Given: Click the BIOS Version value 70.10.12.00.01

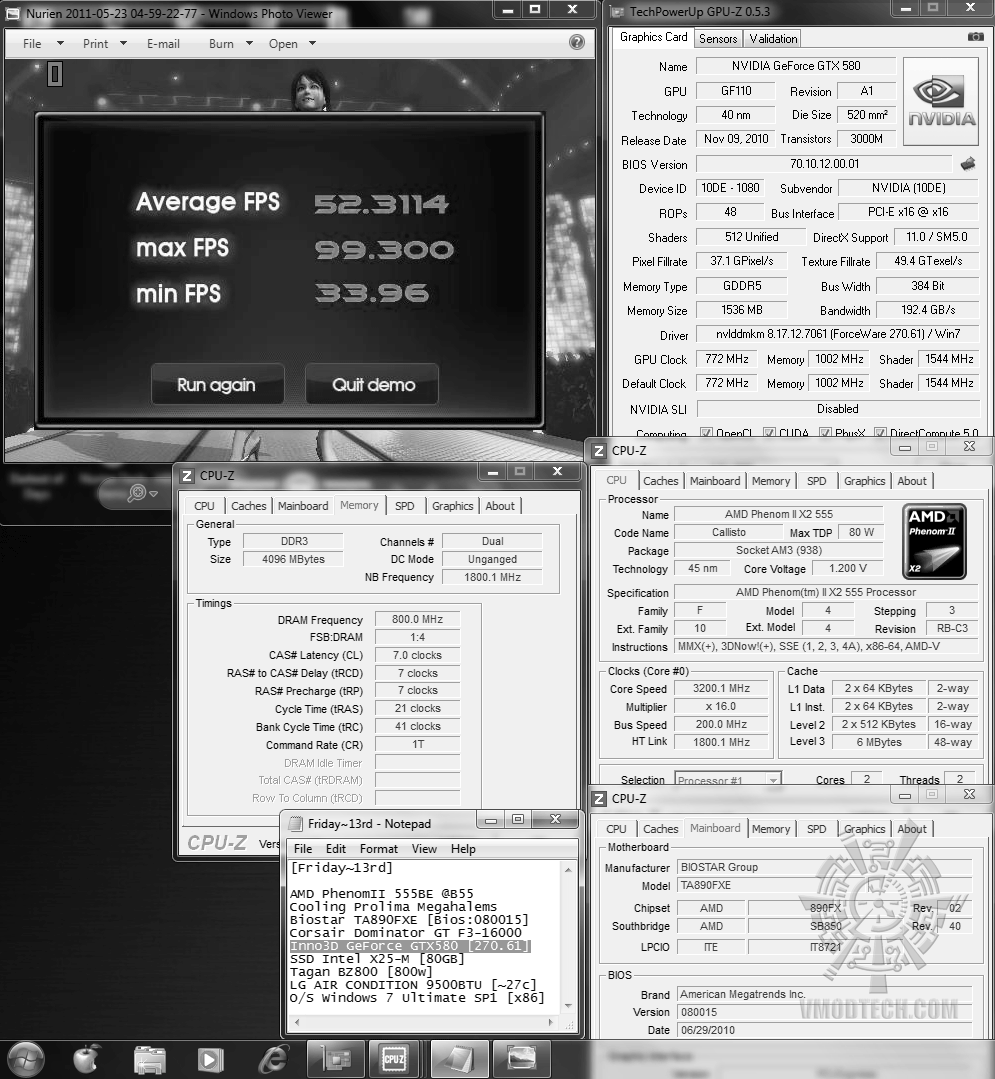Looking at the screenshot, I should 824,164.
